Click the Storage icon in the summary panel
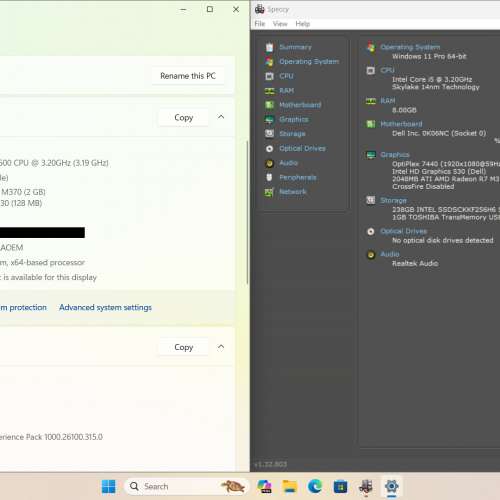Image resolution: width=500 pixels, height=500 pixels. pyautogui.click(x=371, y=200)
